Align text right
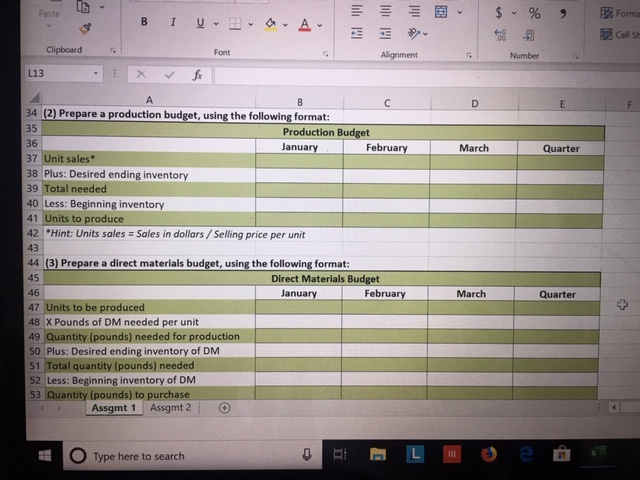This screenshot has height=480, width=640. tap(414, 11)
